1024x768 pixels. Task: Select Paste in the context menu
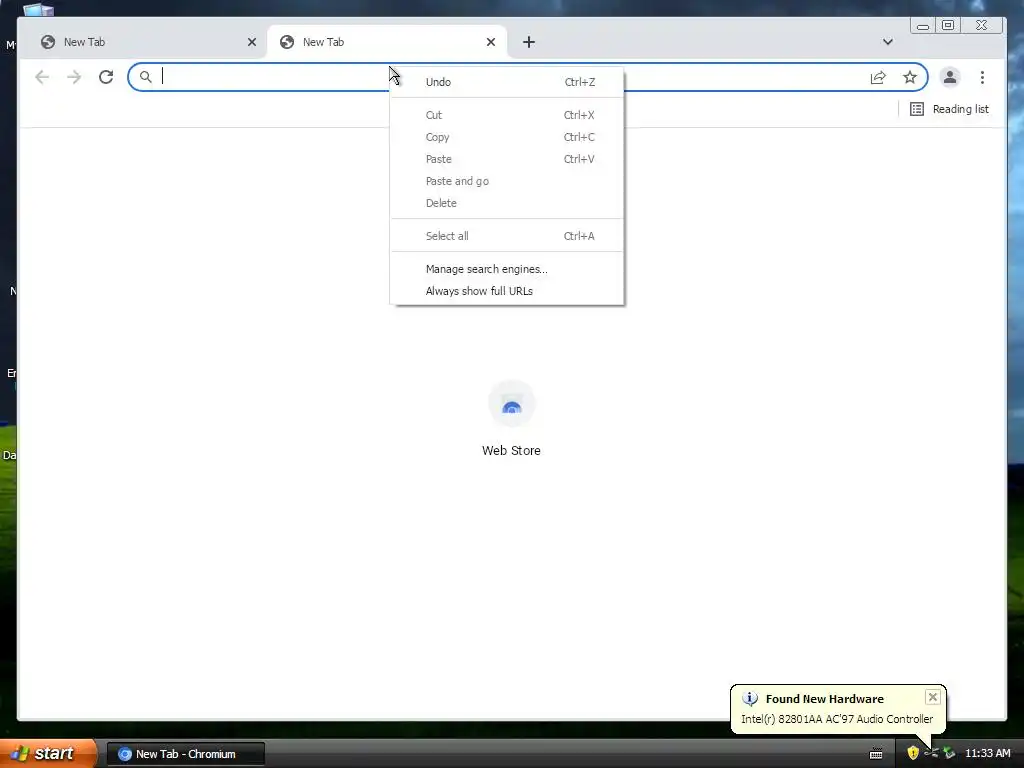coord(507,159)
